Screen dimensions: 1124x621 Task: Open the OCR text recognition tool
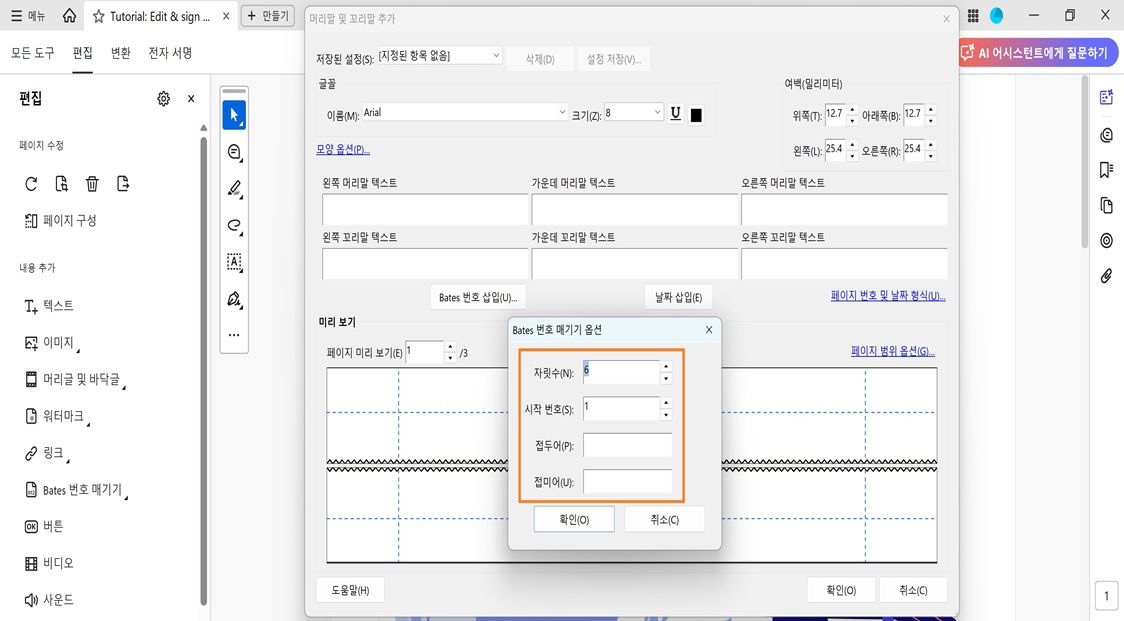[233, 262]
